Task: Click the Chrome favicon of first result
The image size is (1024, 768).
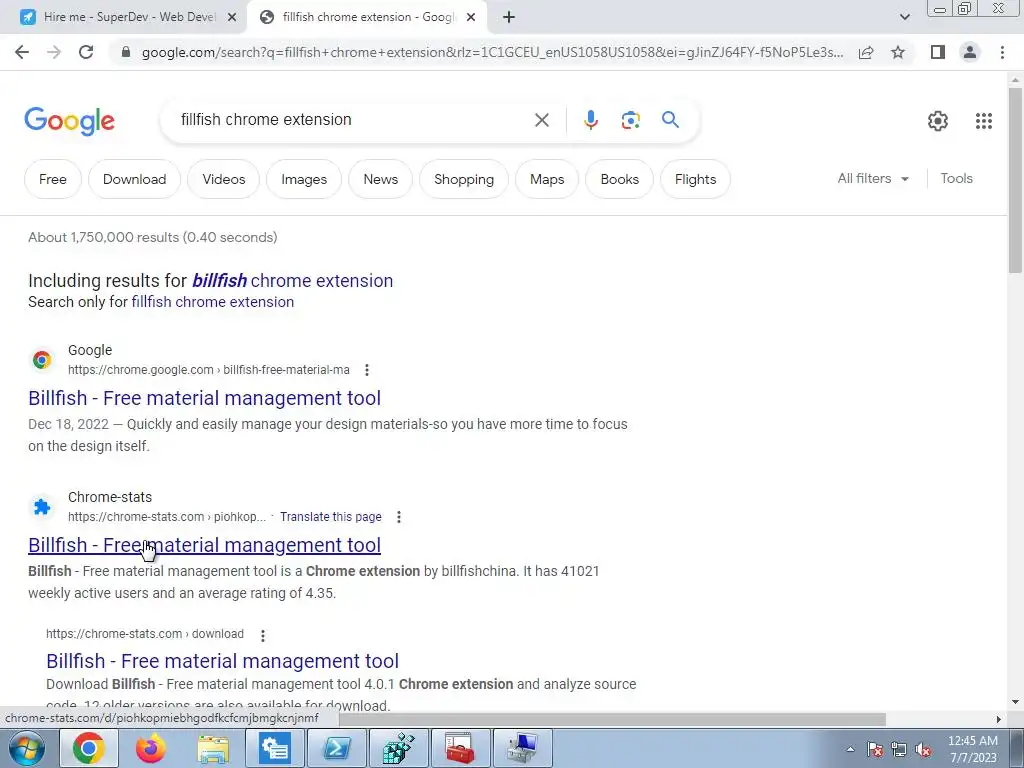Action: [x=42, y=360]
